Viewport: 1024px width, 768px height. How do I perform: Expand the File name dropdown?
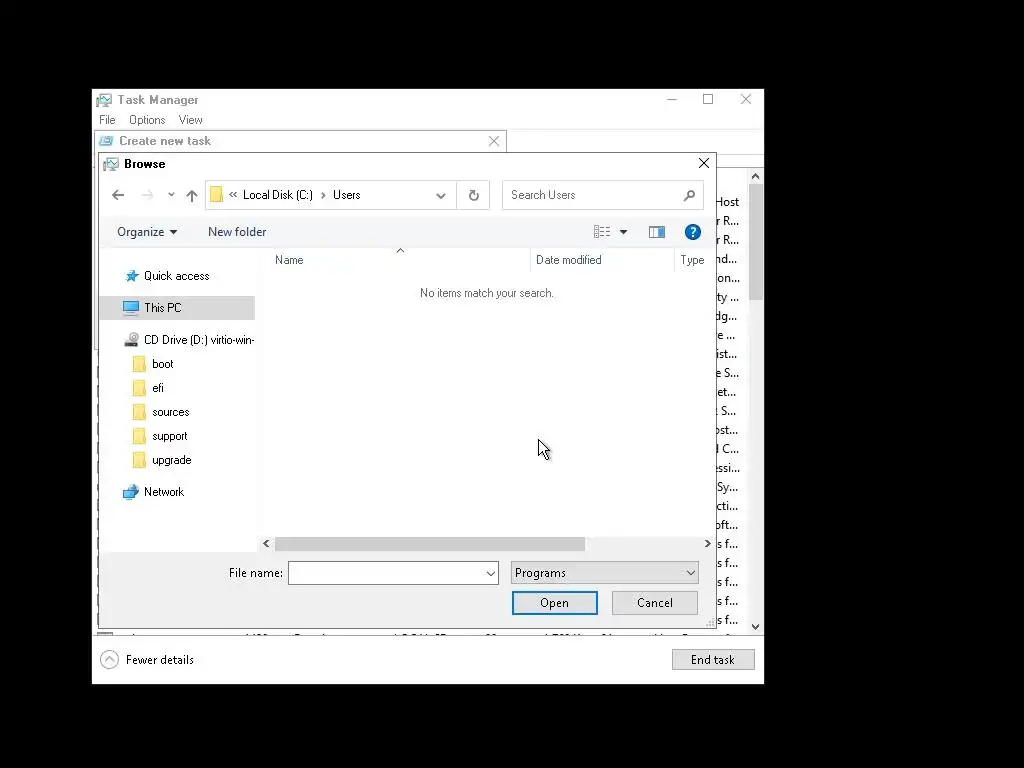(490, 573)
